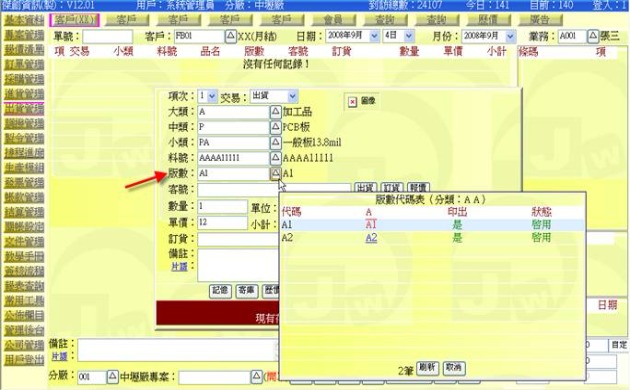Open lookup triangle beside 小類 field
The image size is (630, 390).
[275, 142]
